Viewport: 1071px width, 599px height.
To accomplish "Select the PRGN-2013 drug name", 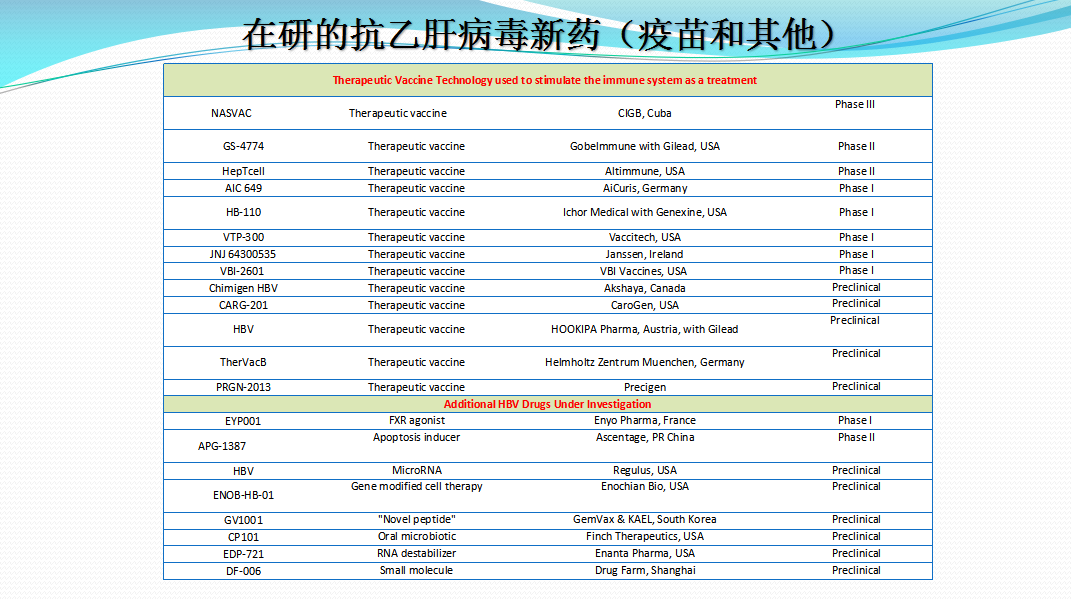I will [x=244, y=387].
